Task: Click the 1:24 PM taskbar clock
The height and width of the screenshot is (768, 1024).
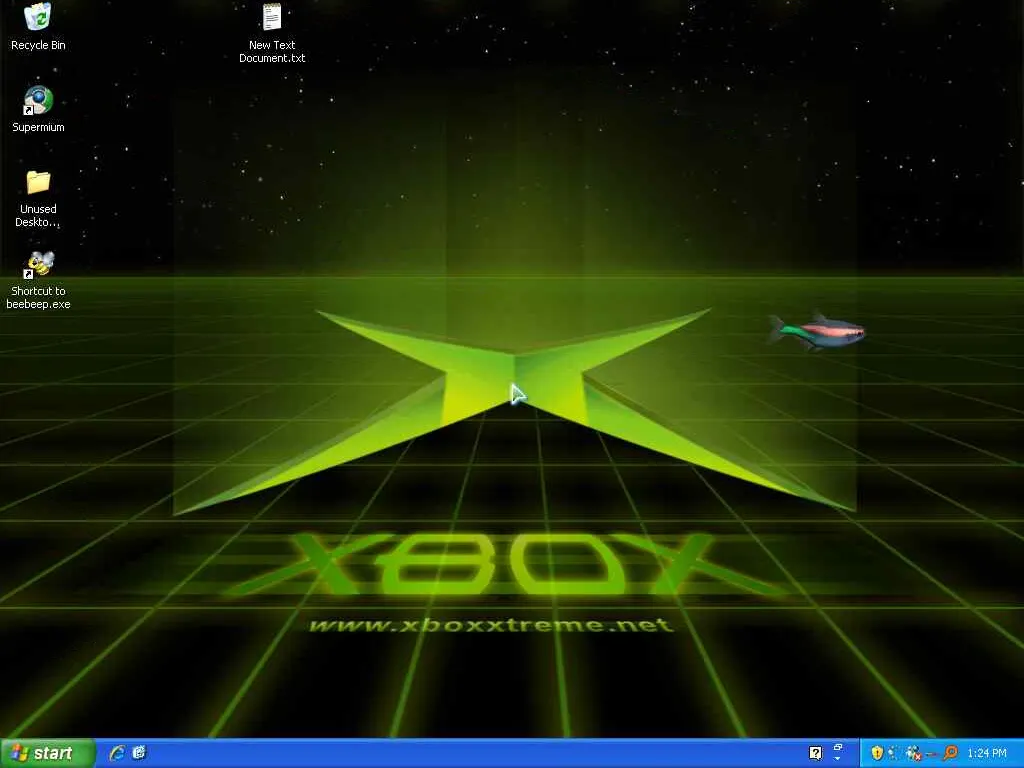Action: pos(987,753)
